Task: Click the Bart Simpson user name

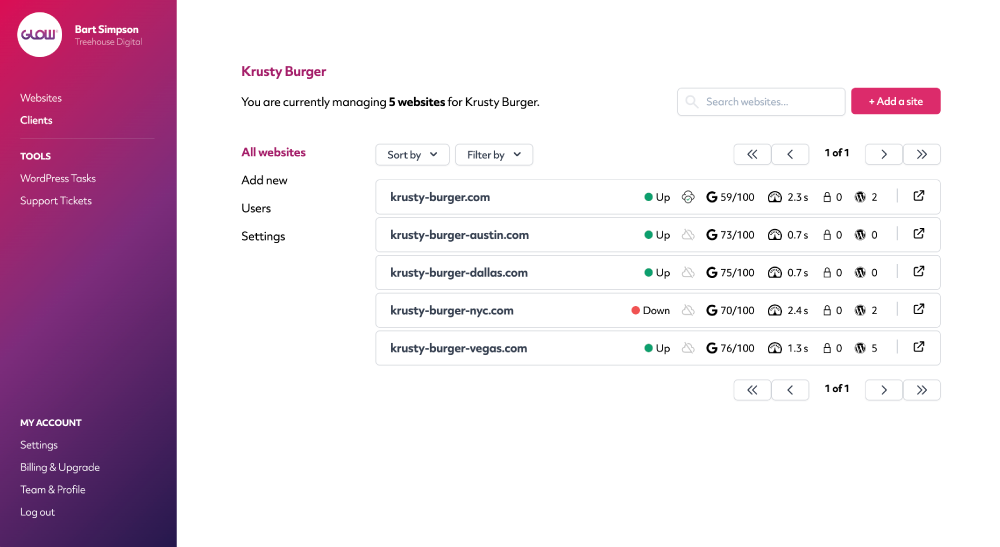Action: click(107, 29)
